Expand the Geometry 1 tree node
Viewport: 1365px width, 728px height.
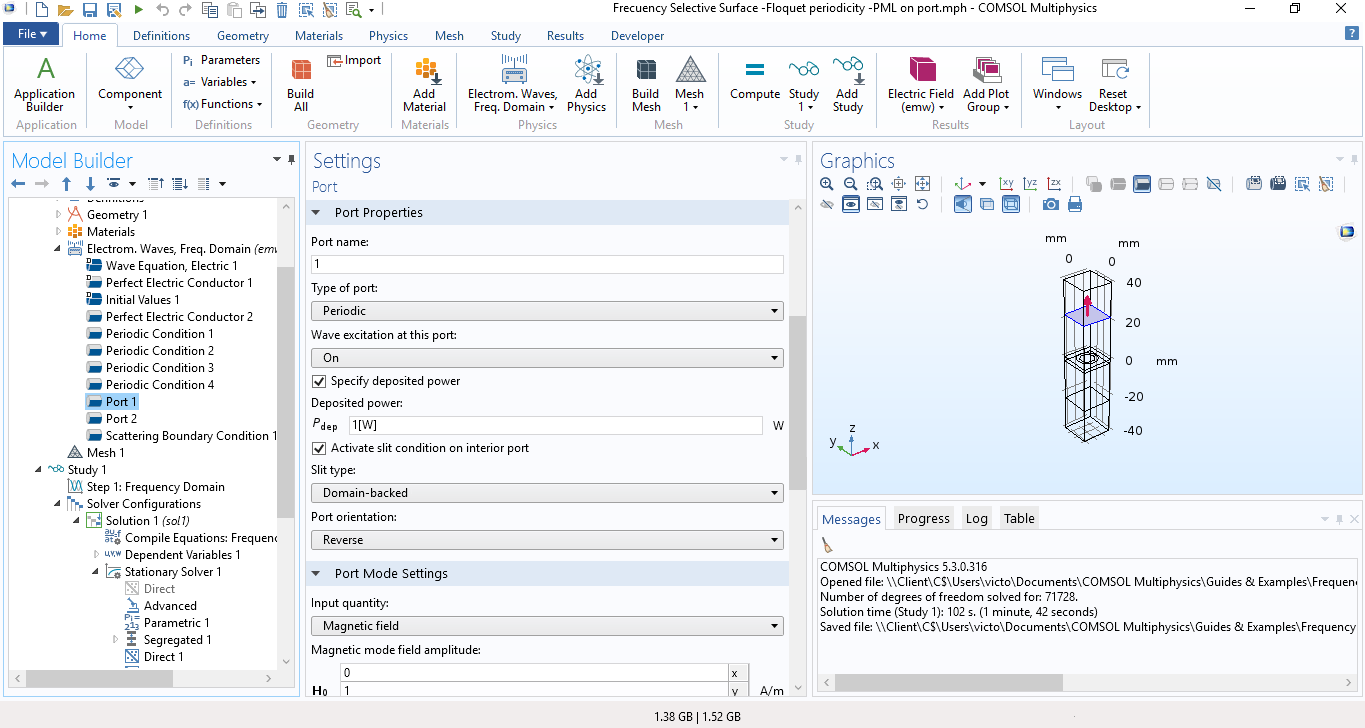pos(58,215)
